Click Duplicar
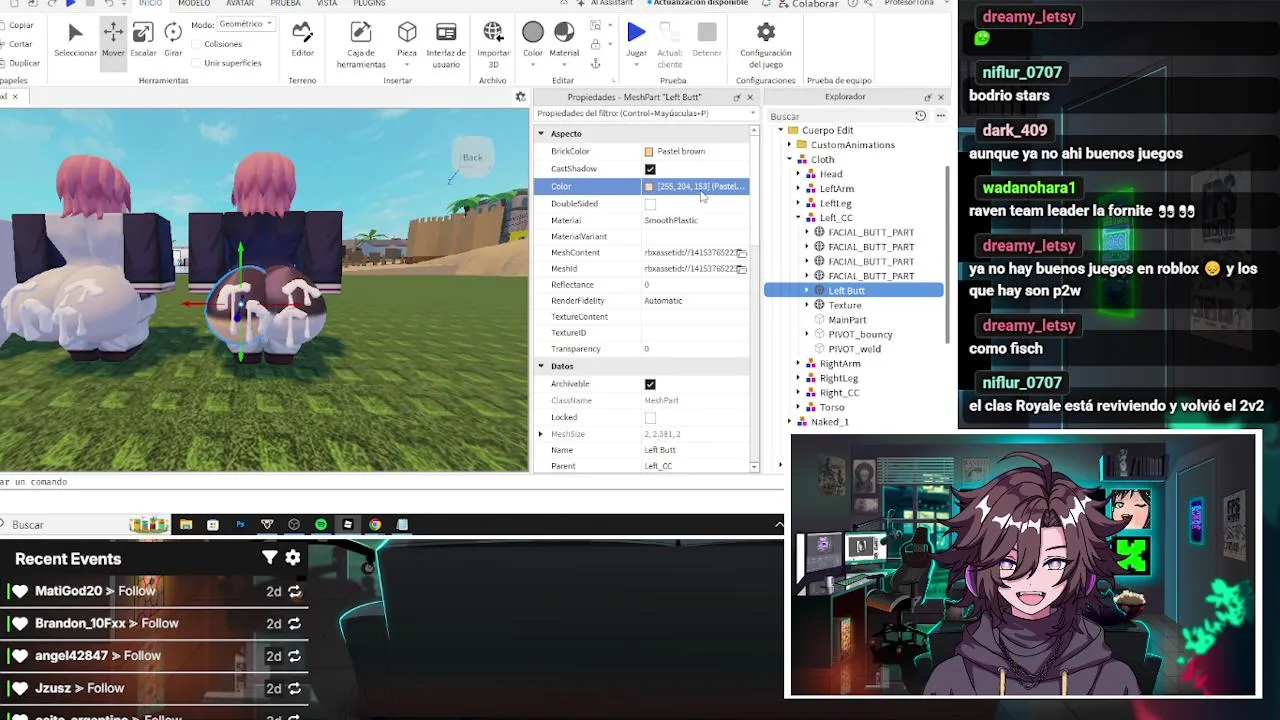The height and width of the screenshot is (720, 1280). [x=20, y=63]
